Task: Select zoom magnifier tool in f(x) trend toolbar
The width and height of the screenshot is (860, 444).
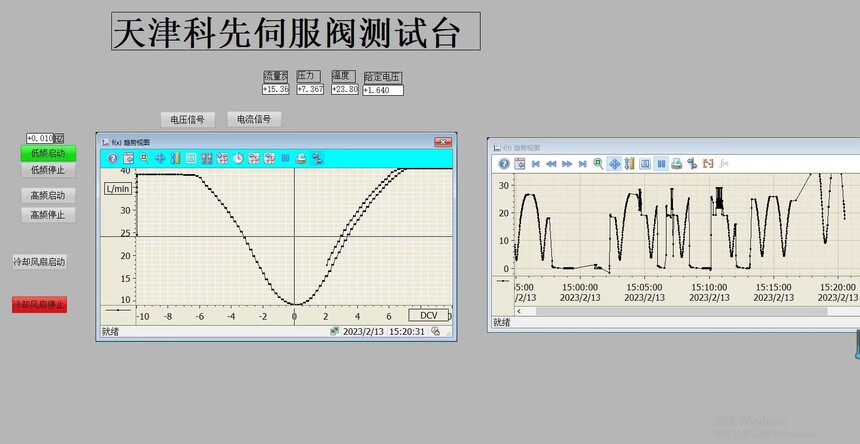Action: coord(144,158)
